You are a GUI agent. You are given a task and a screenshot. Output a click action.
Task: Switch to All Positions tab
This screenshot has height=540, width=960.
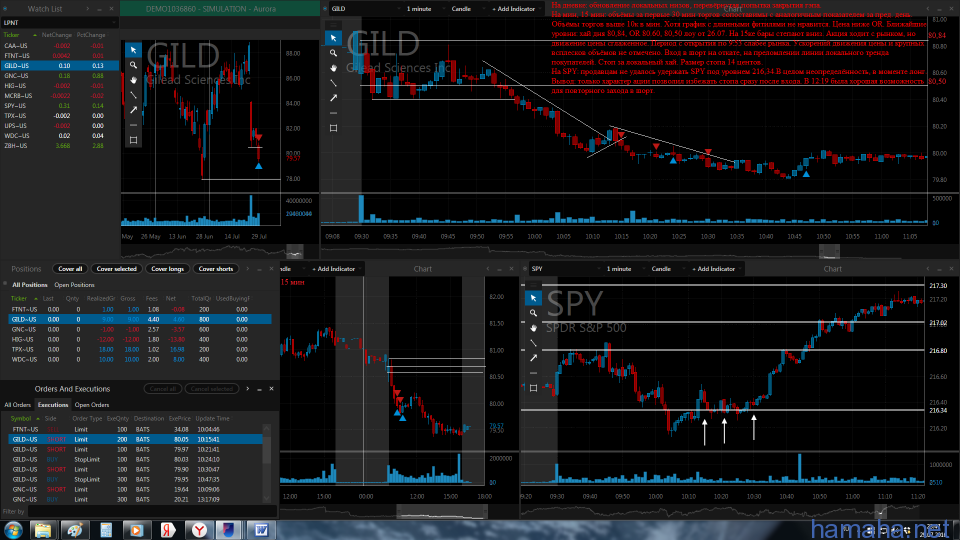(29, 285)
